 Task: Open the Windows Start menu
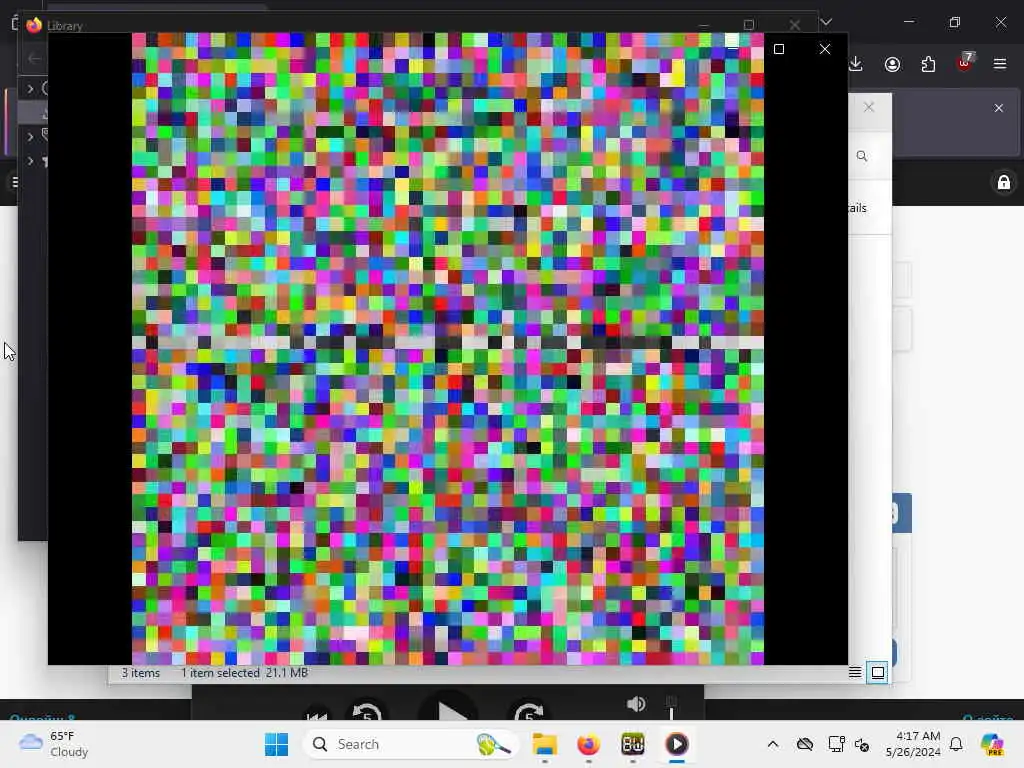point(276,744)
